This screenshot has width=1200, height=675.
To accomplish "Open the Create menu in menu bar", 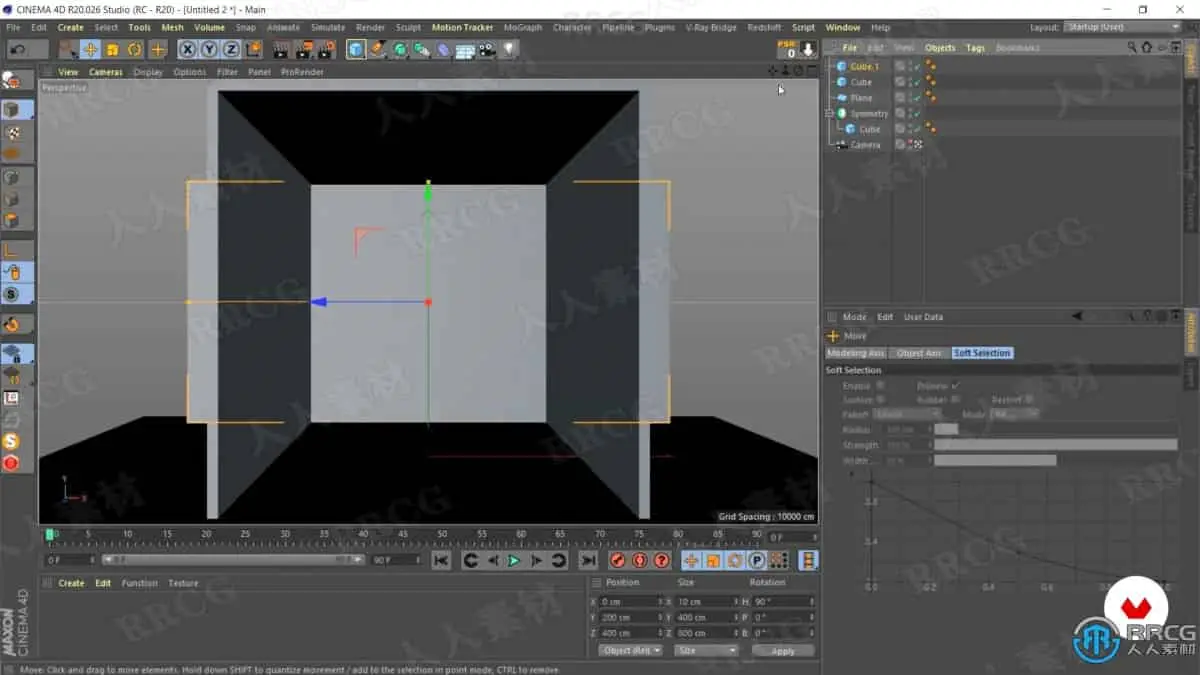I will (x=70, y=27).
